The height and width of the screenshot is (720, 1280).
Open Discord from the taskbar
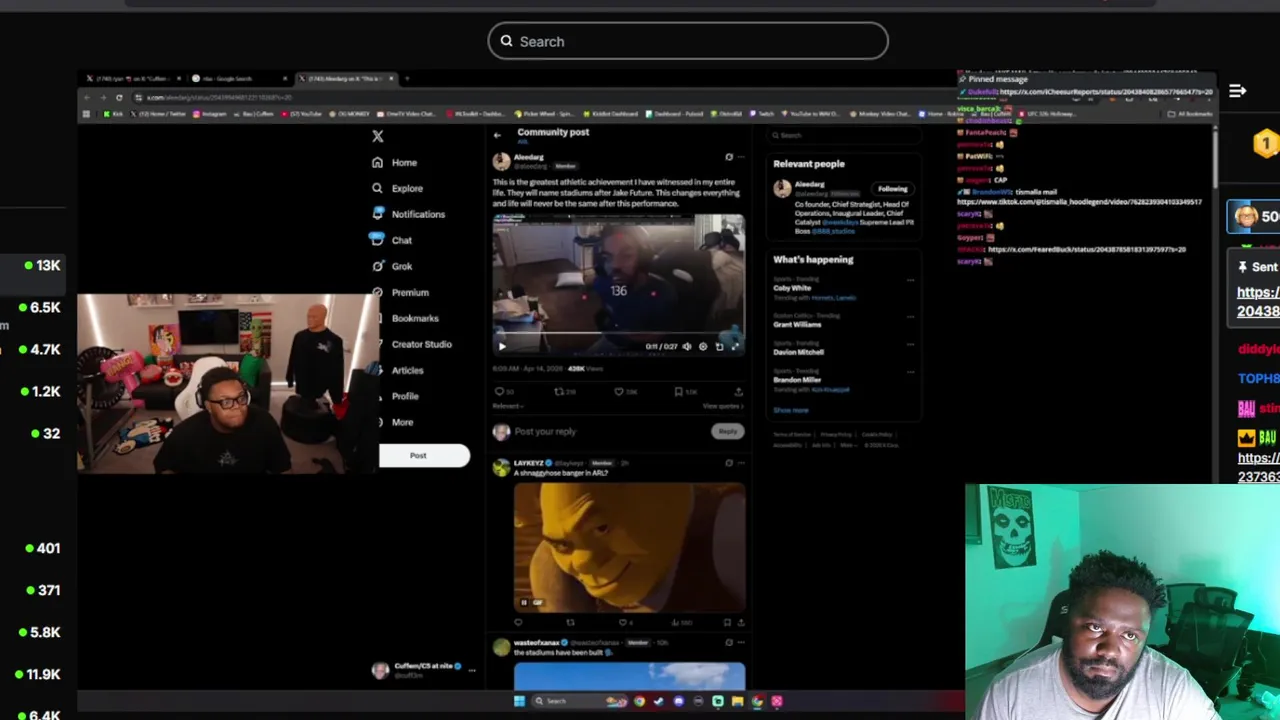(x=679, y=701)
